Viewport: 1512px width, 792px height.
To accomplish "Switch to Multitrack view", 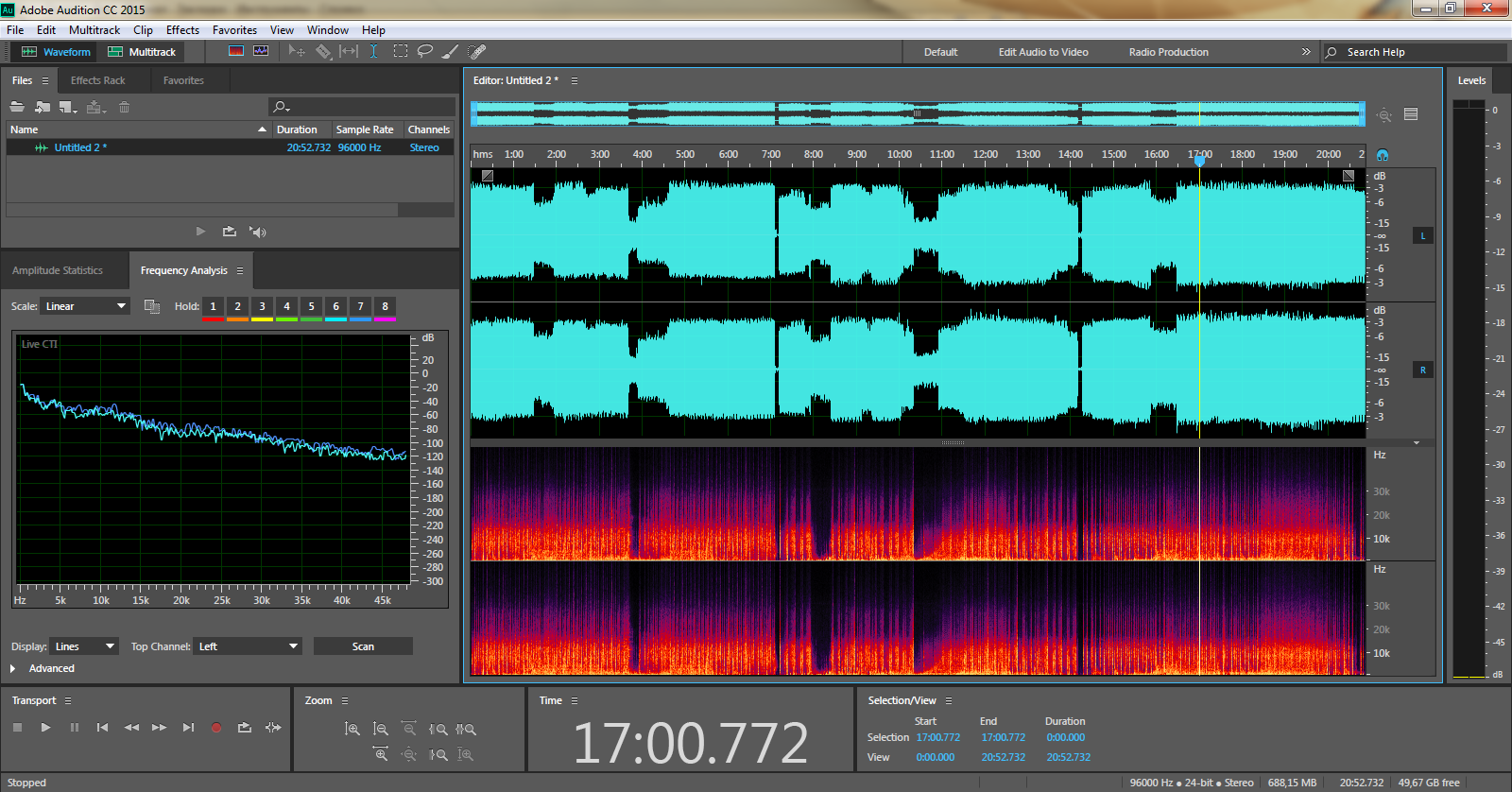I will coord(143,52).
